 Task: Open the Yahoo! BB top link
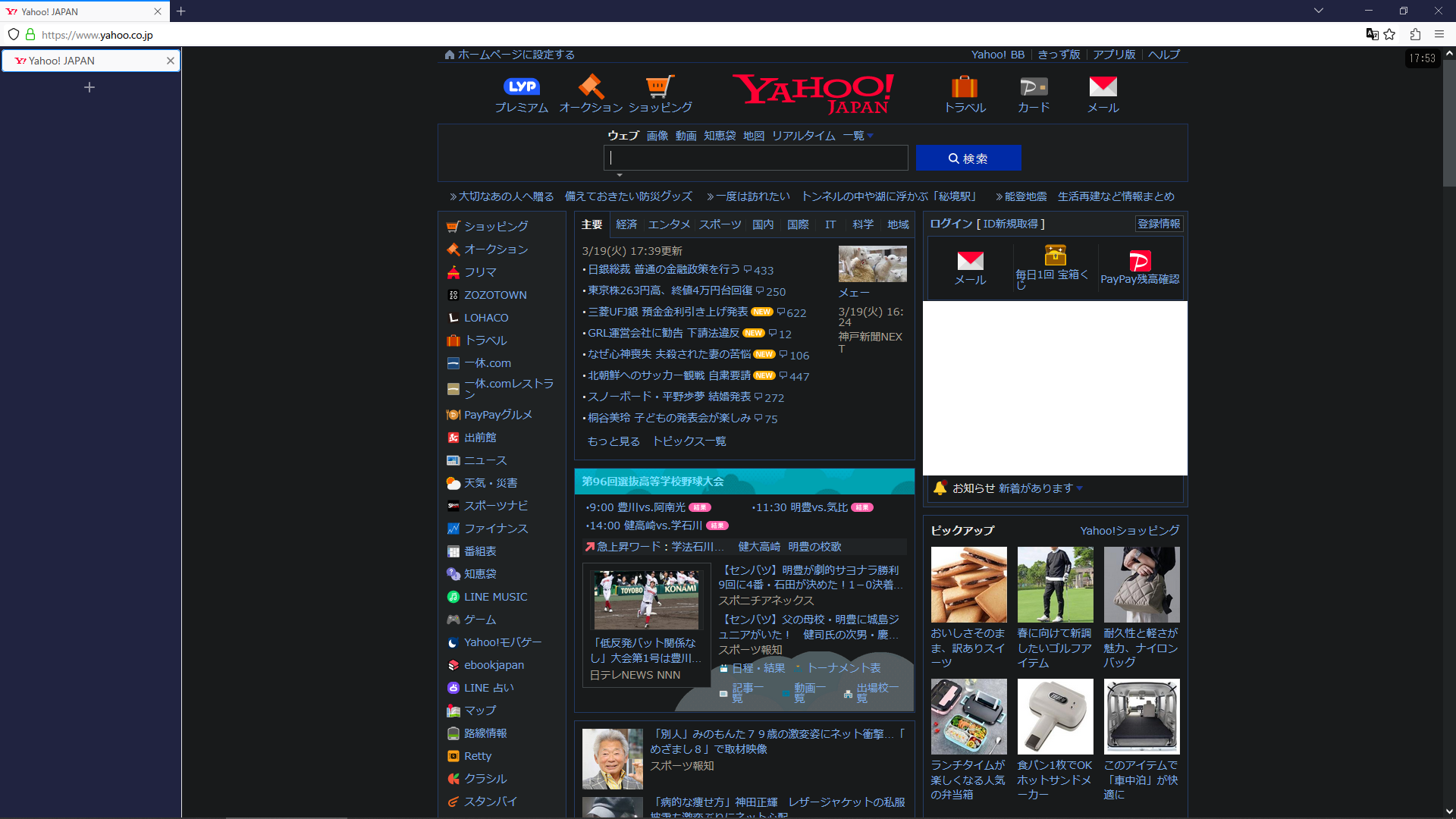998,55
